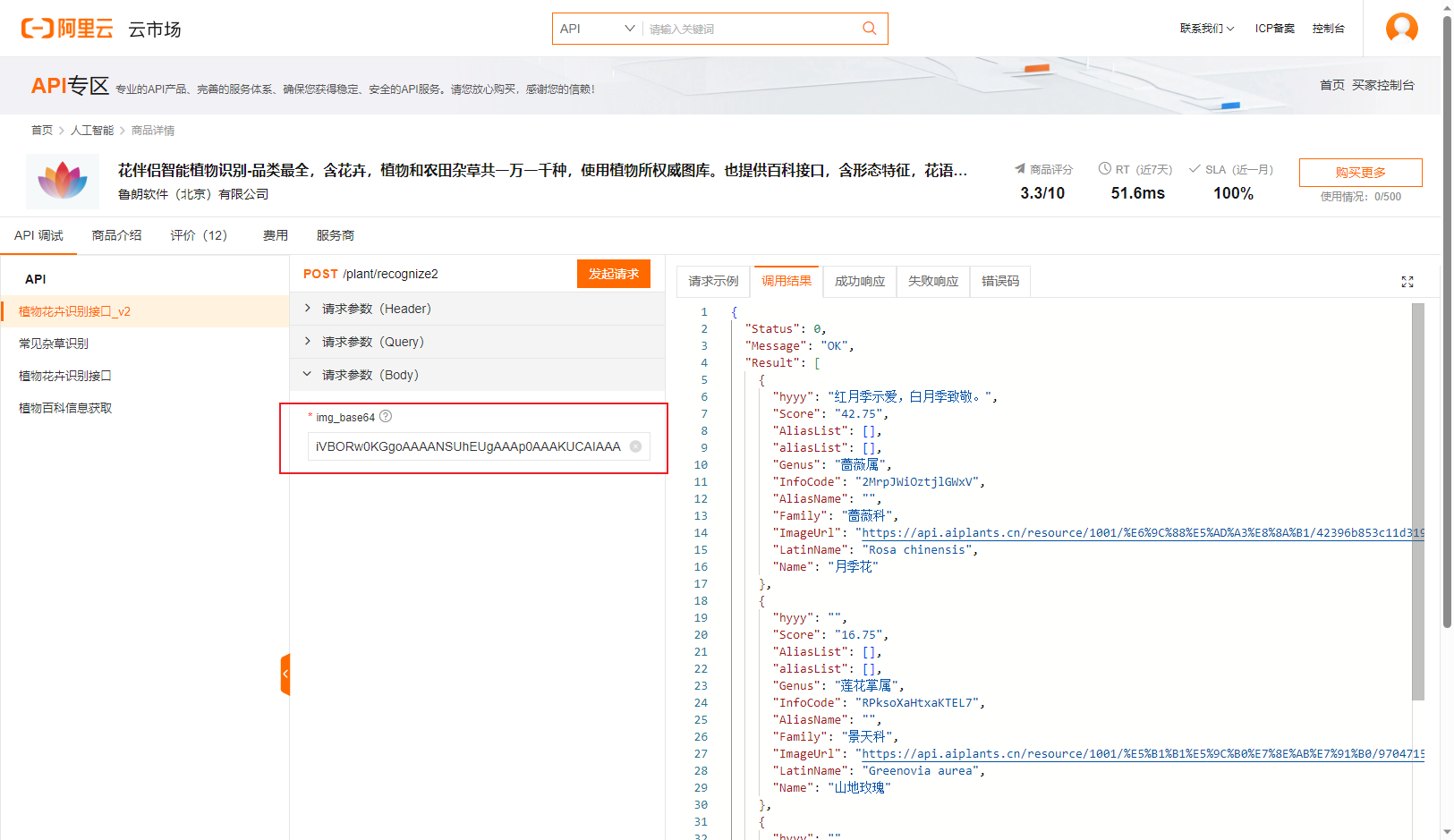Click the Alibaba Cloud logo
Viewport: 1454px width, 840px height.
(67, 29)
